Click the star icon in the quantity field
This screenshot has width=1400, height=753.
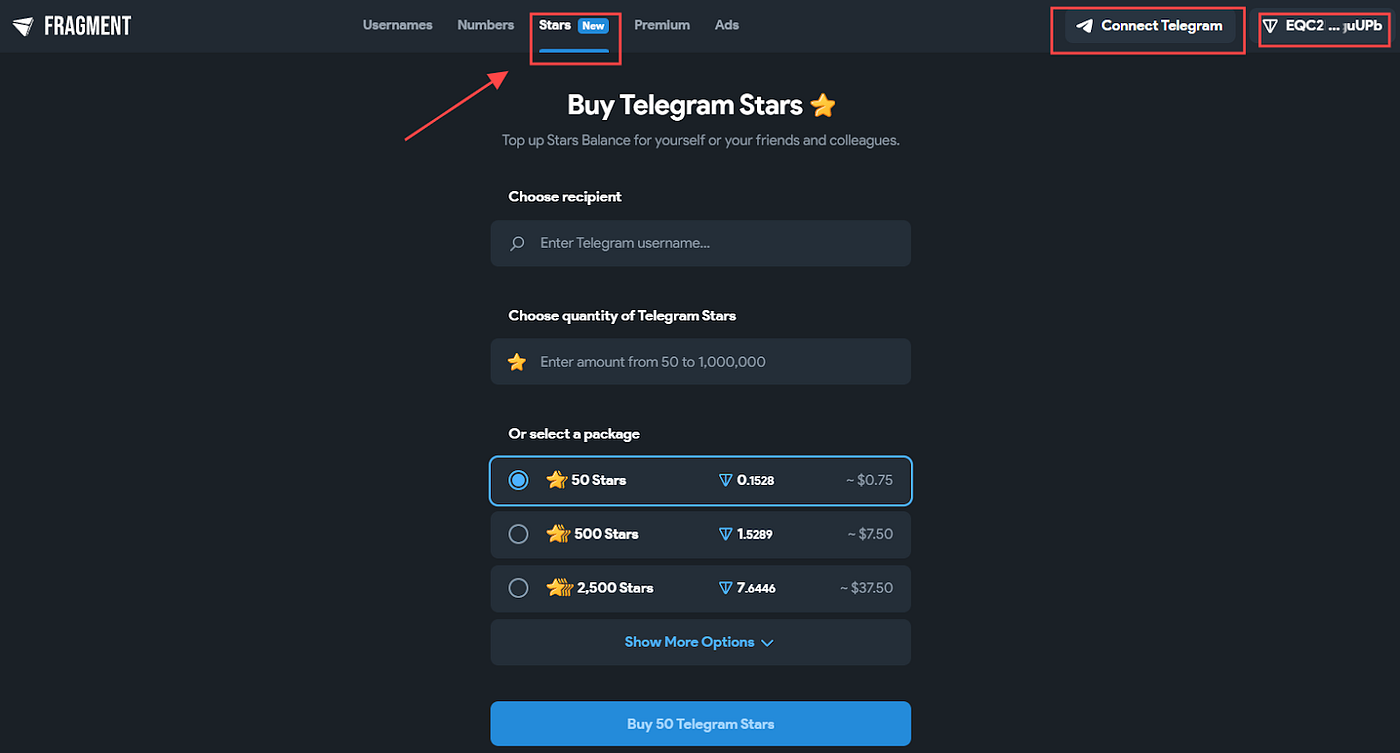click(x=516, y=361)
